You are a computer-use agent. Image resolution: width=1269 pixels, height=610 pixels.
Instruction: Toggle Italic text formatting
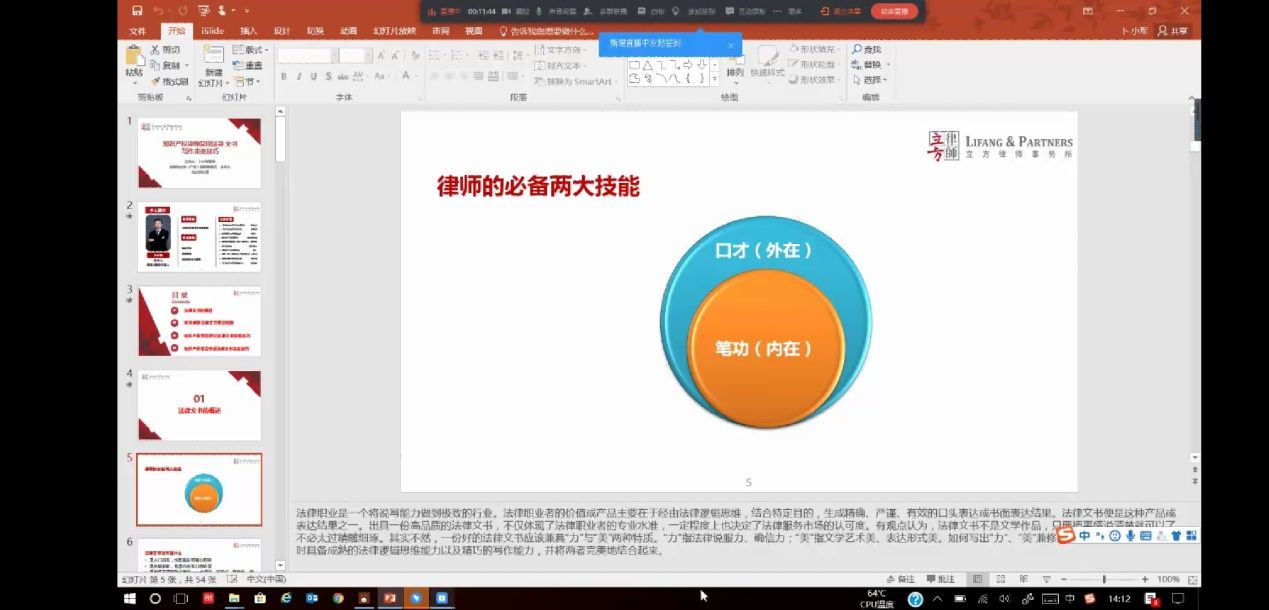tap(298, 77)
